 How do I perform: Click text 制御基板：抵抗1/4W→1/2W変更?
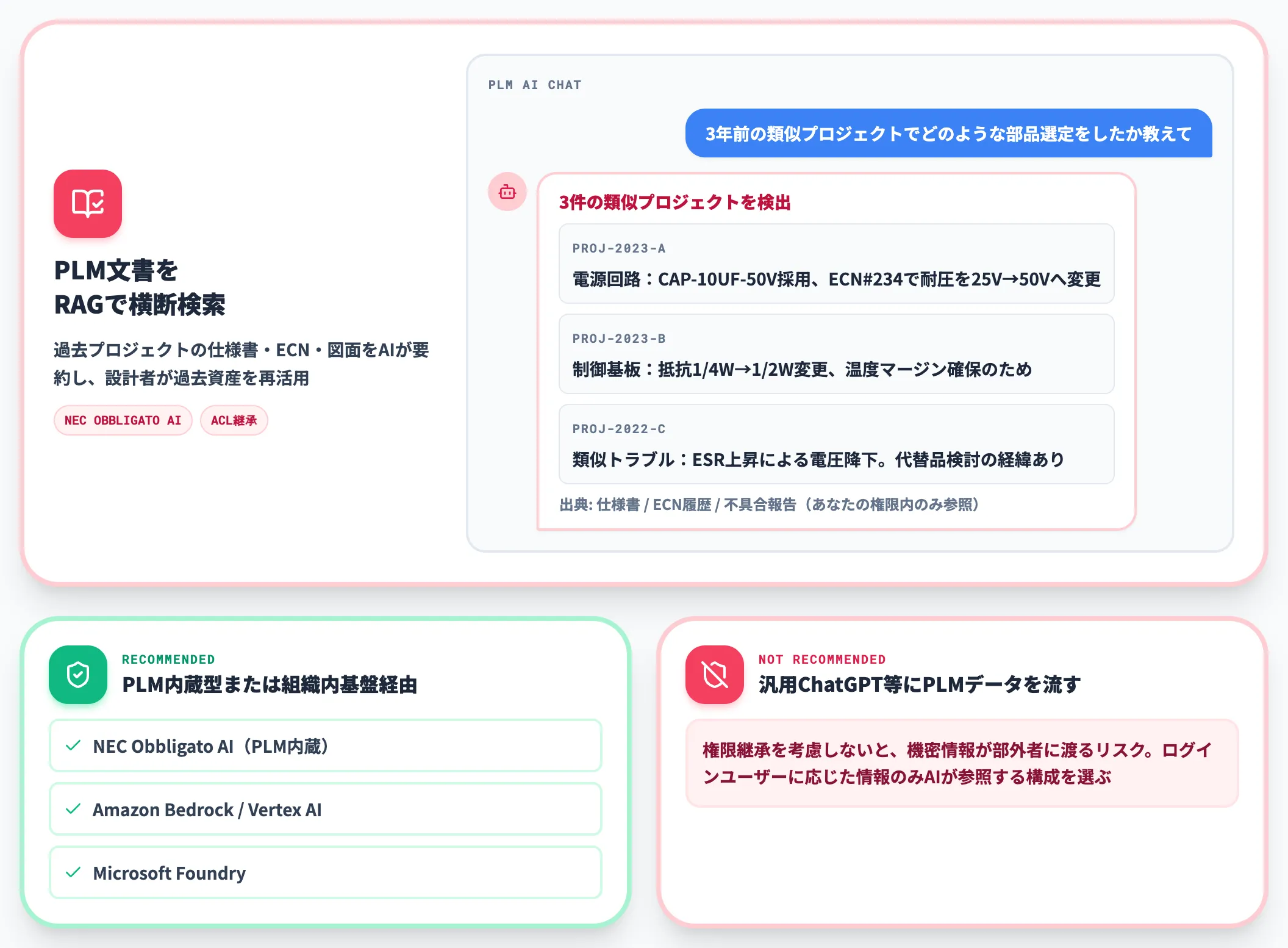pos(802,370)
